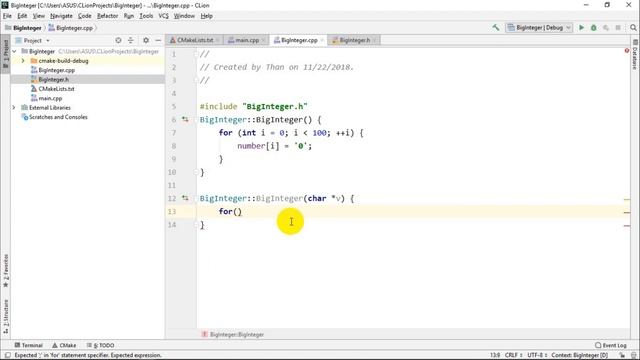
Task: Open the run configuration dropdown
Action: point(539,28)
